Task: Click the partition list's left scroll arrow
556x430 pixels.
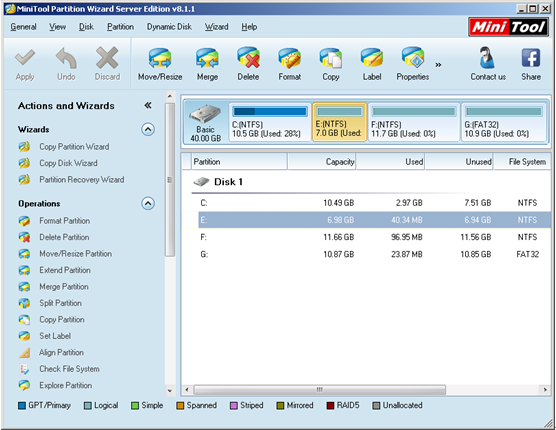Action: [x=187, y=390]
